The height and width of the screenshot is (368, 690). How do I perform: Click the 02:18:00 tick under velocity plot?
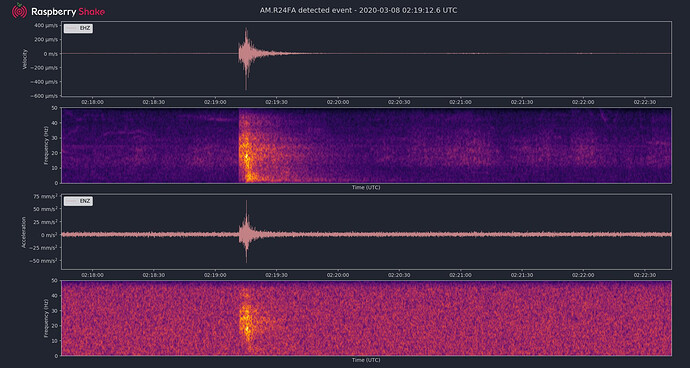tap(92, 102)
